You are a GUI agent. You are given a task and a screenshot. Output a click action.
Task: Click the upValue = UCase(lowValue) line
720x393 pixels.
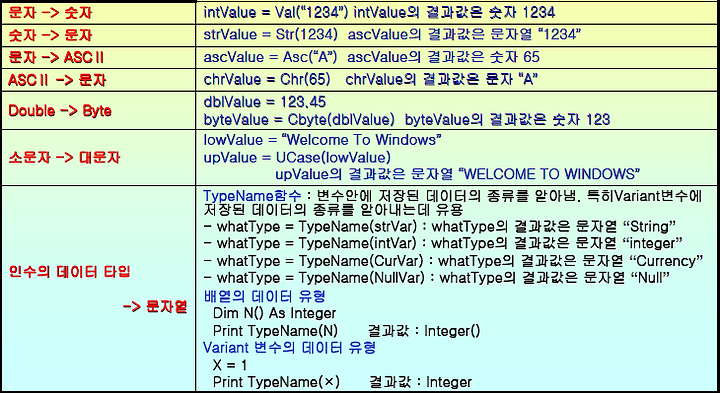point(297,157)
